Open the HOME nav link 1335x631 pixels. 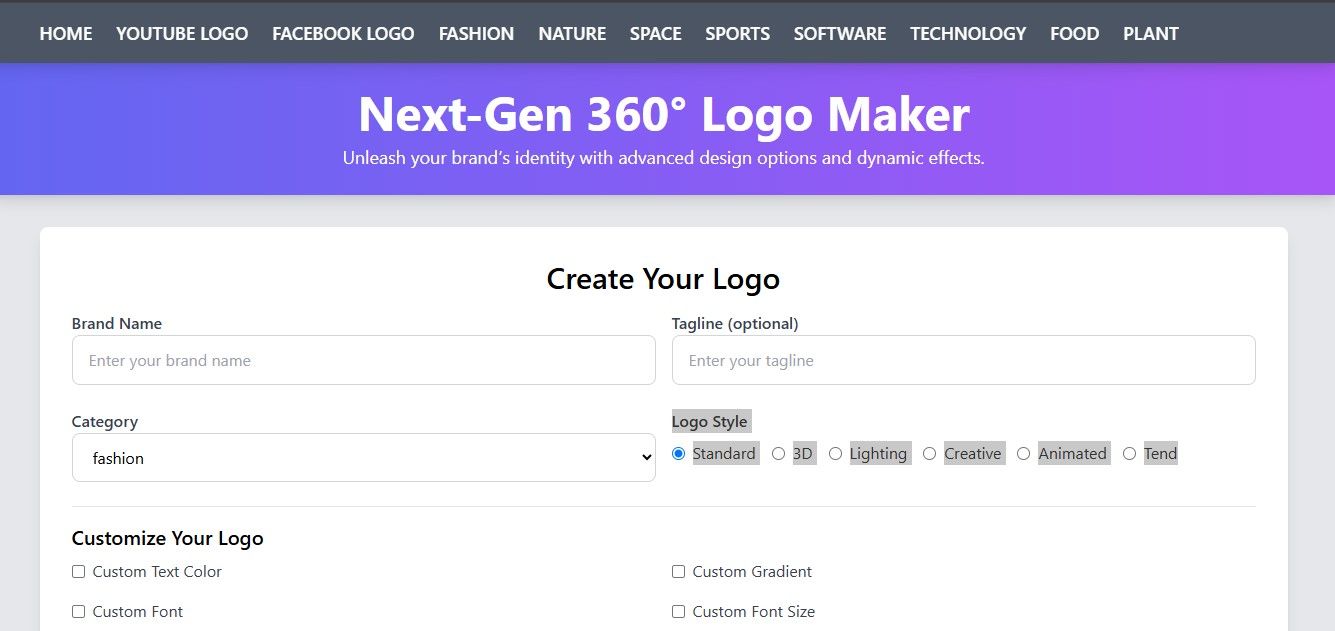(x=66, y=34)
